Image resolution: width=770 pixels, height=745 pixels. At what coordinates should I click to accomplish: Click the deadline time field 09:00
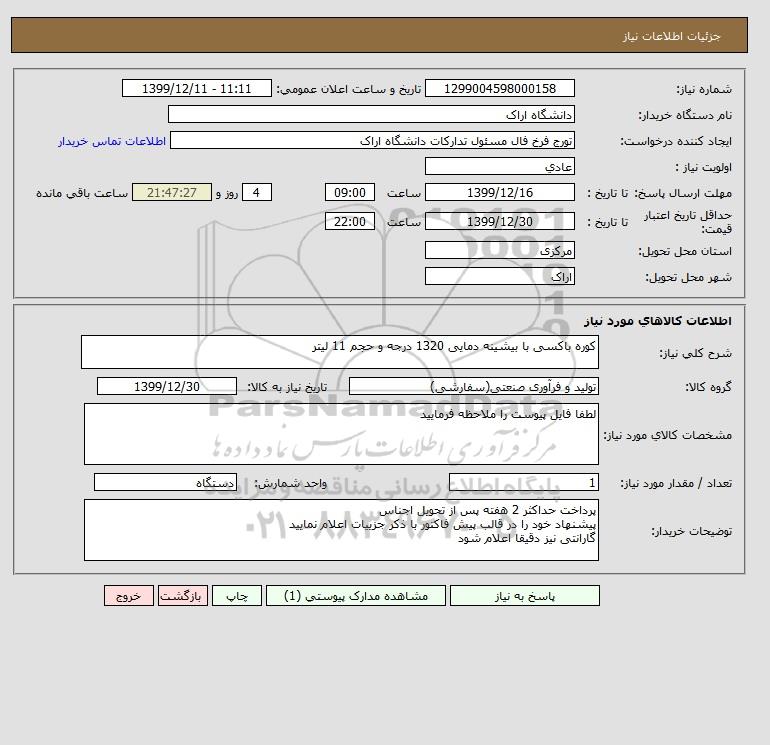pos(350,193)
